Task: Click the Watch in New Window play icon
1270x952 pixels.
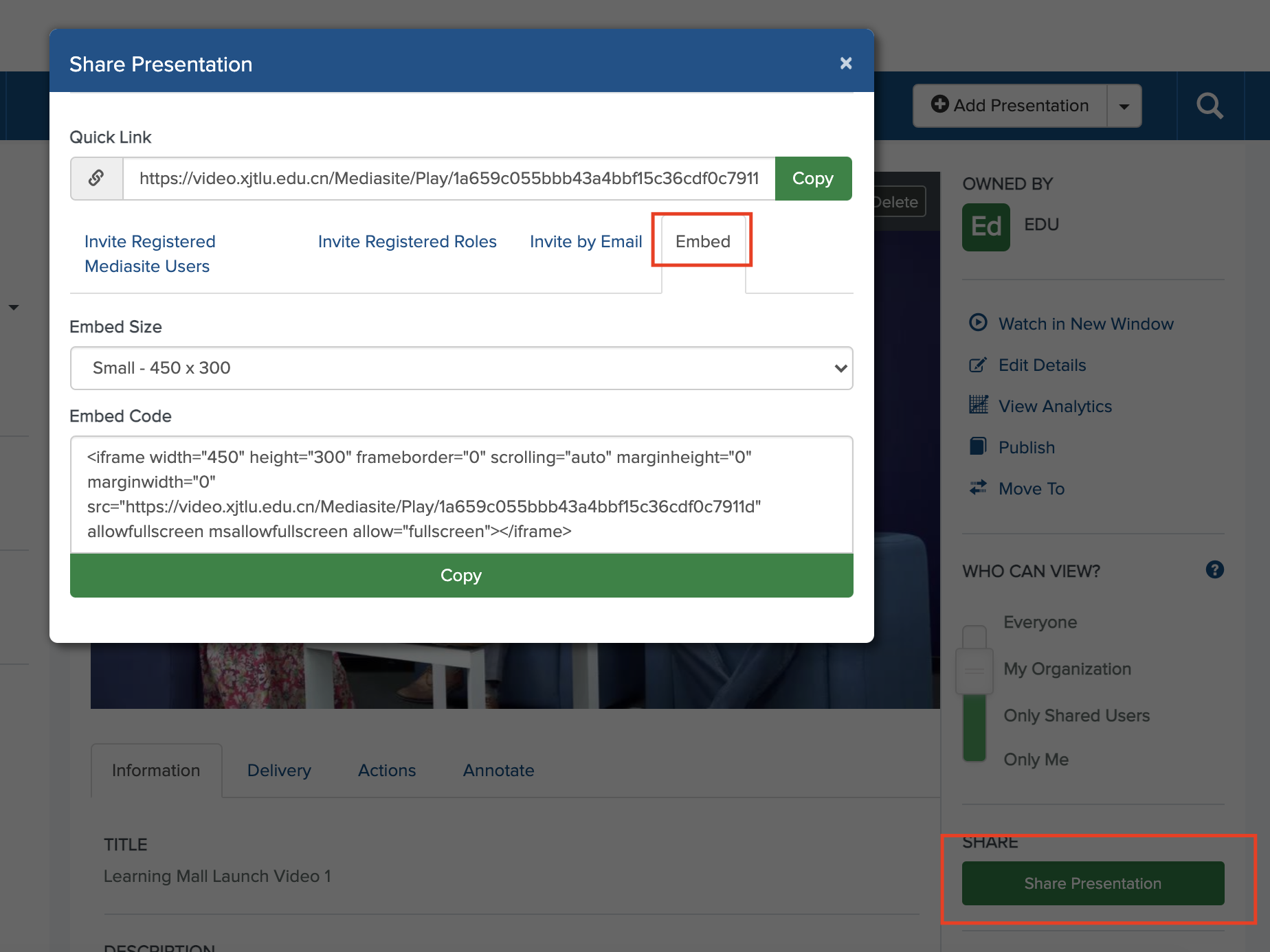Action: pyautogui.click(x=977, y=323)
